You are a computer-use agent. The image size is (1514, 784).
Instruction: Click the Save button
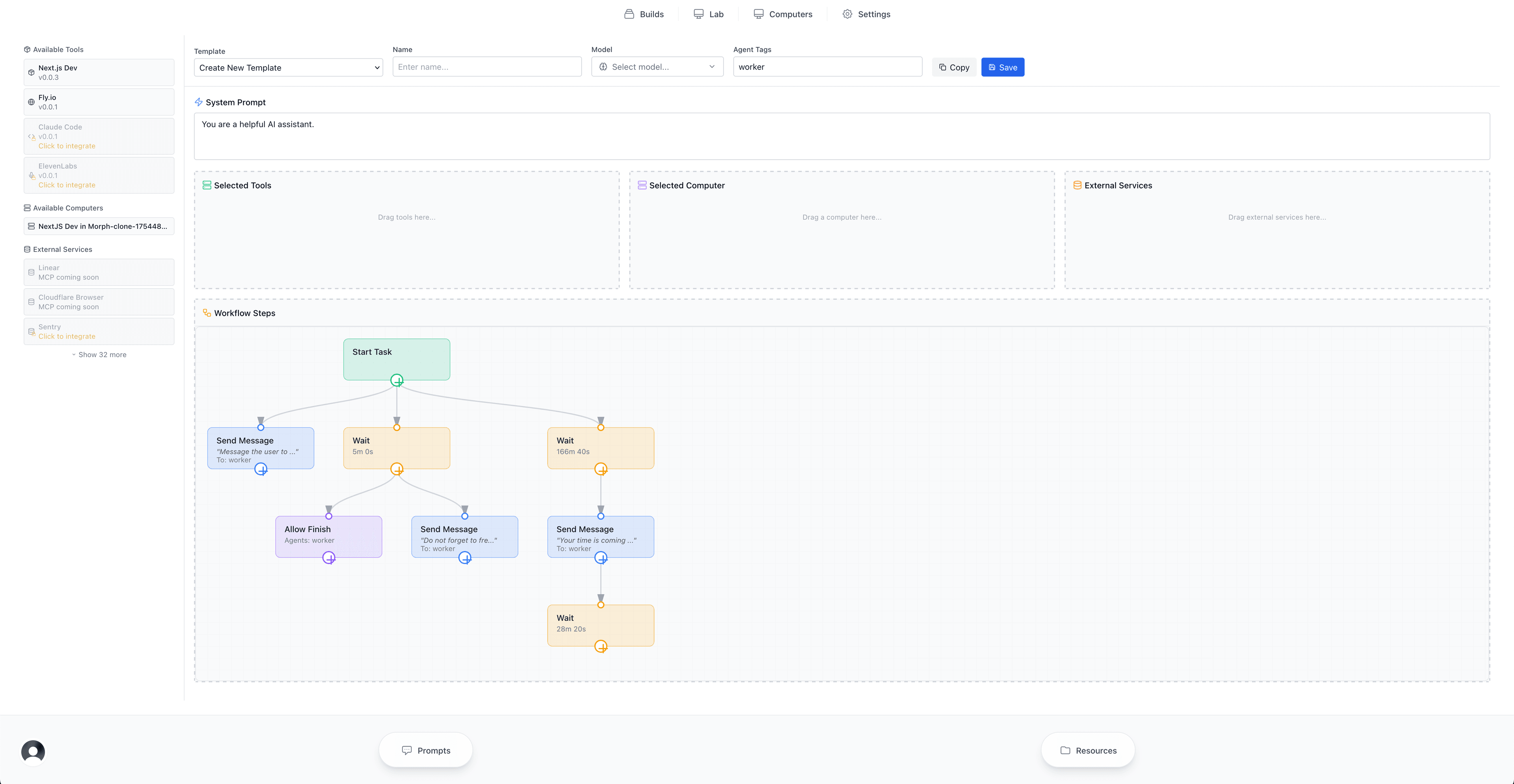(1002, 67)
